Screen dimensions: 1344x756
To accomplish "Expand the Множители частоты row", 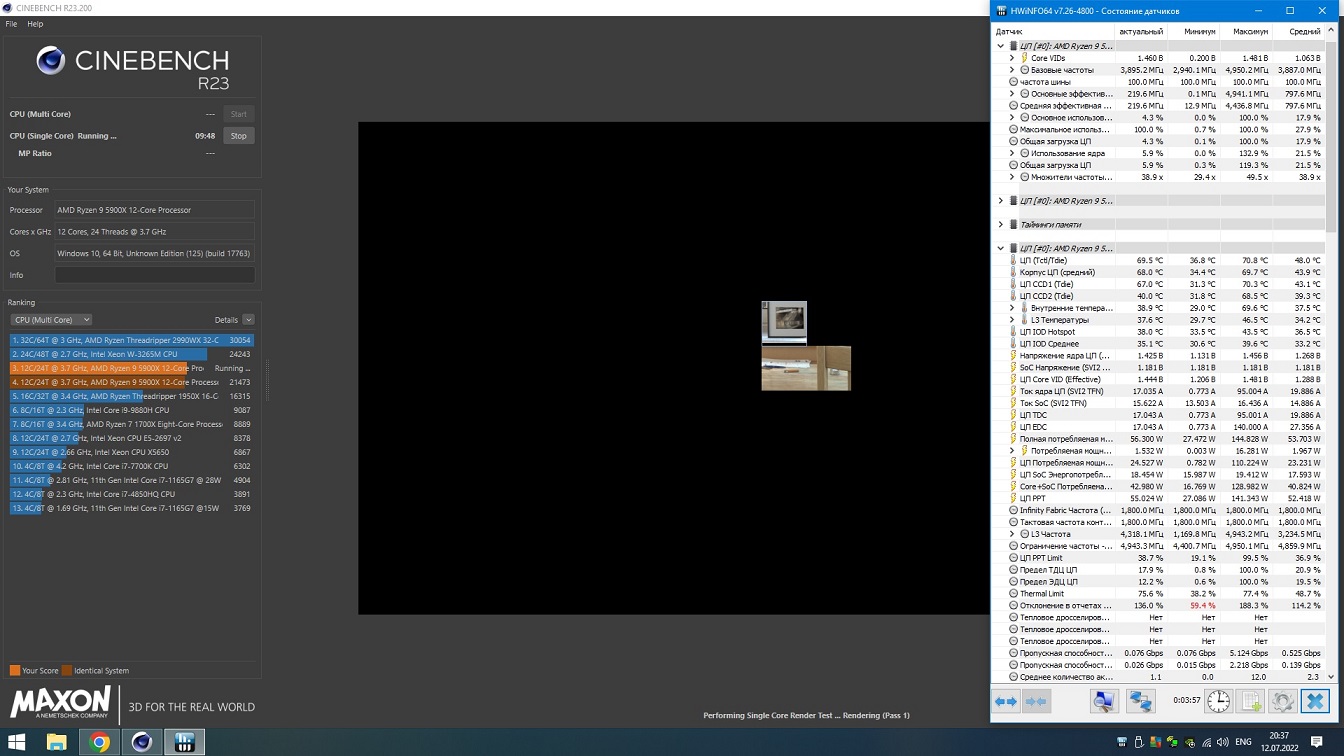I will coord(1011,177).
